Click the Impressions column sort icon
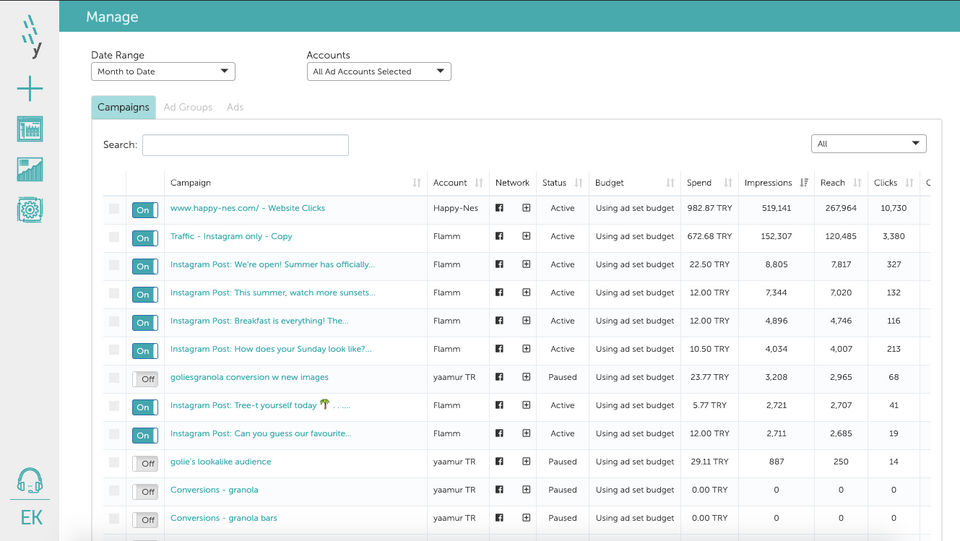Image resolution: width=960 pixels, height=541 pixels. point(804,183)
